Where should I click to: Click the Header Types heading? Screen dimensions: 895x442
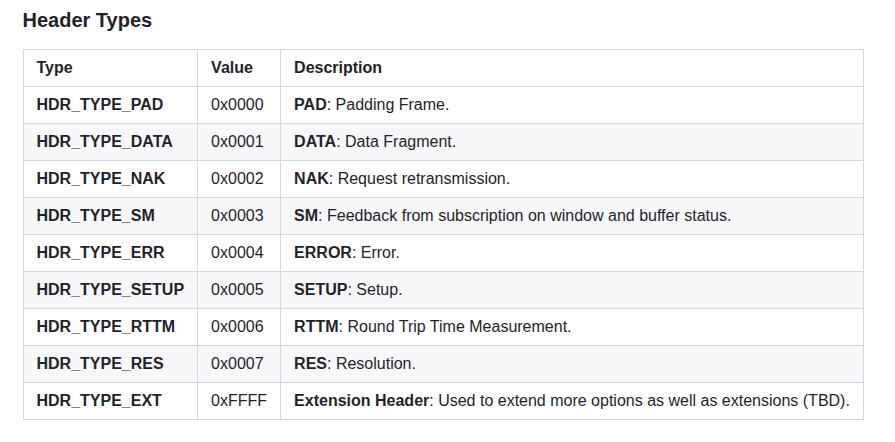87,20
